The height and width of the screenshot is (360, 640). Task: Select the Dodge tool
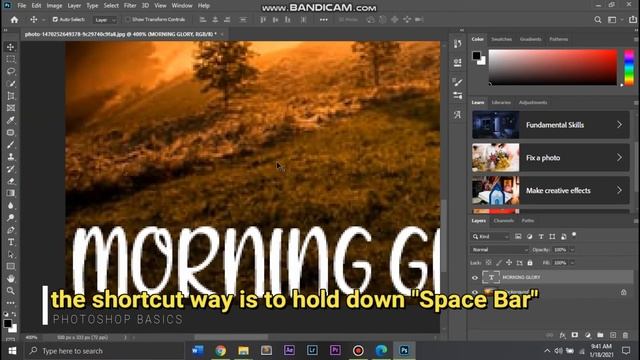click(11, 218)
